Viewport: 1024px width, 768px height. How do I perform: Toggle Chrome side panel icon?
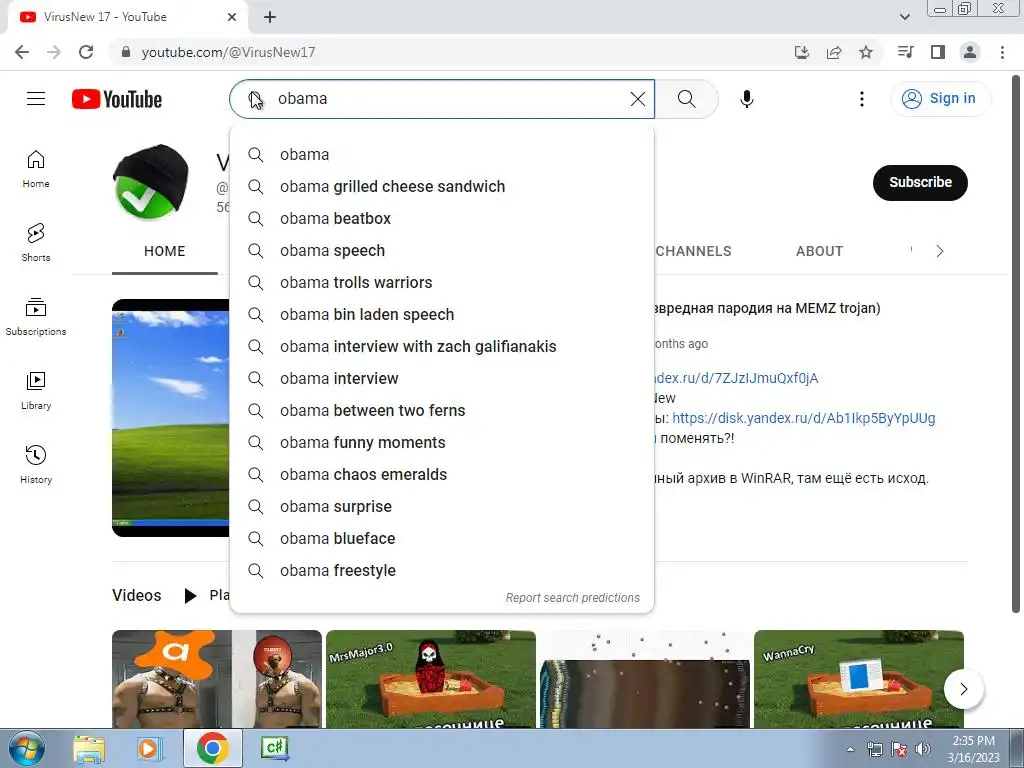[x=938, y=52]
